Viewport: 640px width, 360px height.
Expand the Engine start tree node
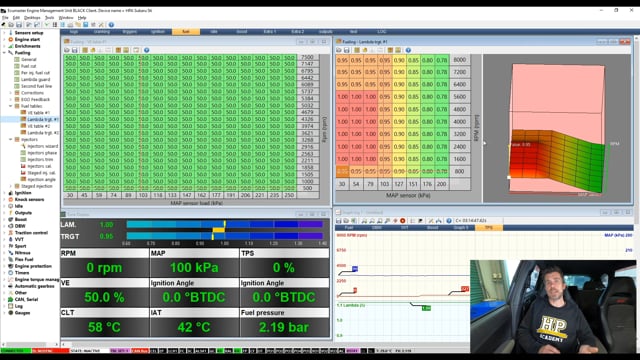(x=4, y=40)
